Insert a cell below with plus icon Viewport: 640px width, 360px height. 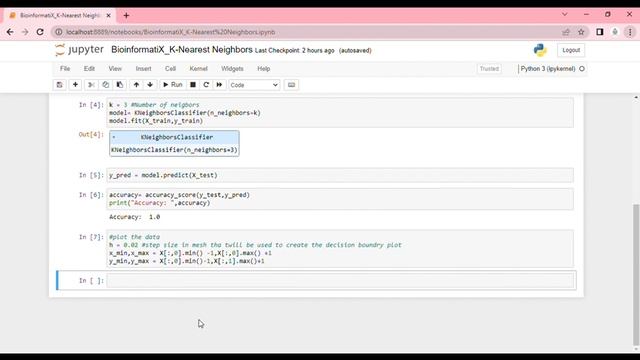click(75, 85)
